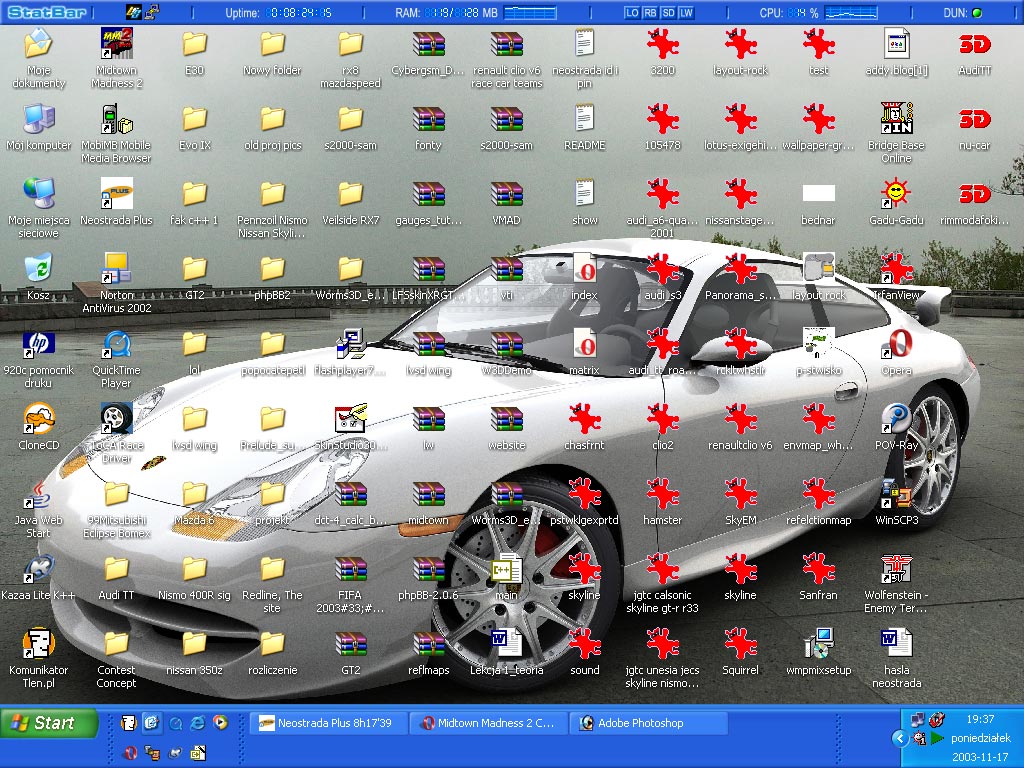The image size is (1024, 768).
Task: Open the CloneCD desktop shortcut
Action: pyautogui.click(x=38, y=419)
